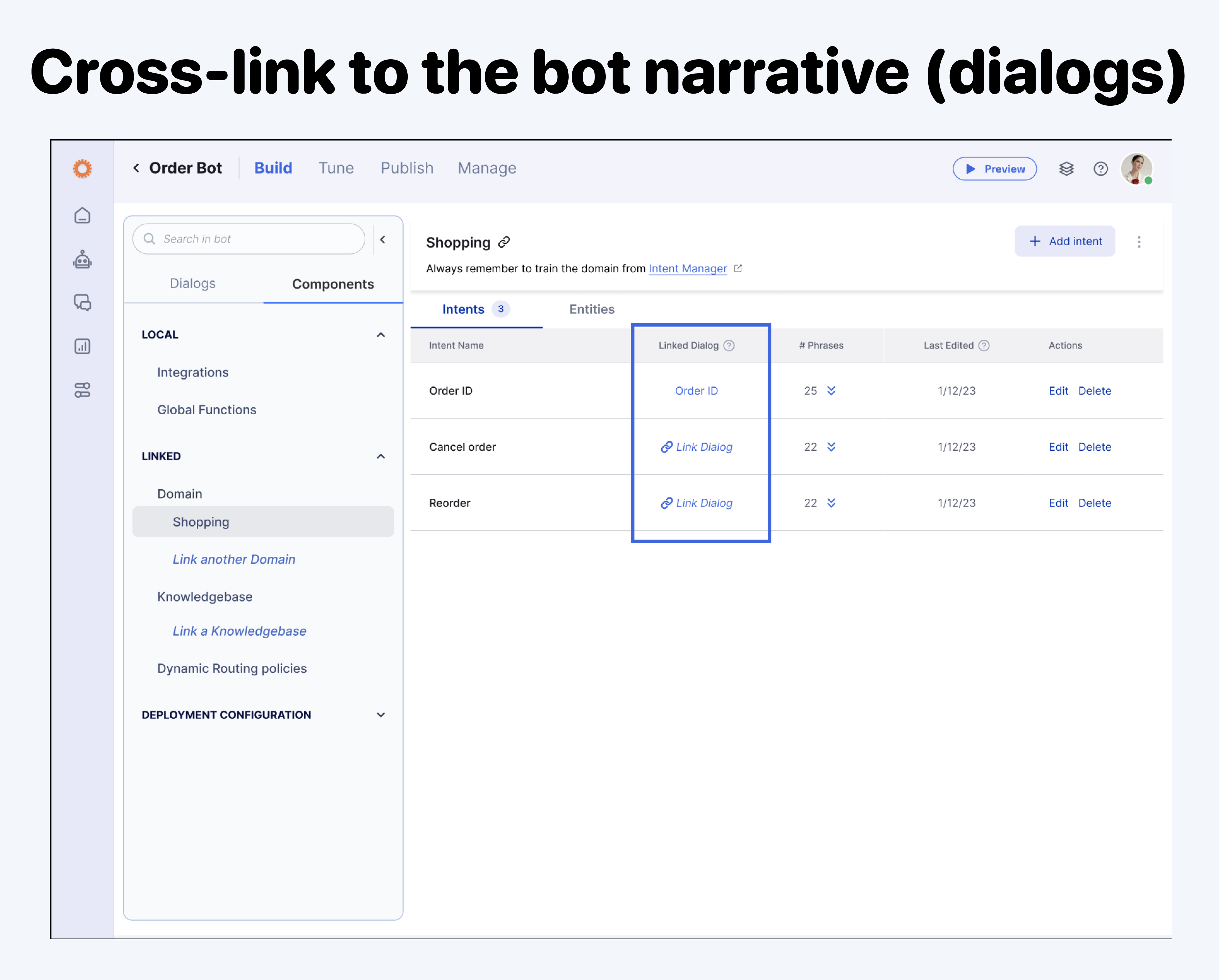Edit the Order ID intent
The width and height of the screenshot is (1219, 980).
[1058, 391]
